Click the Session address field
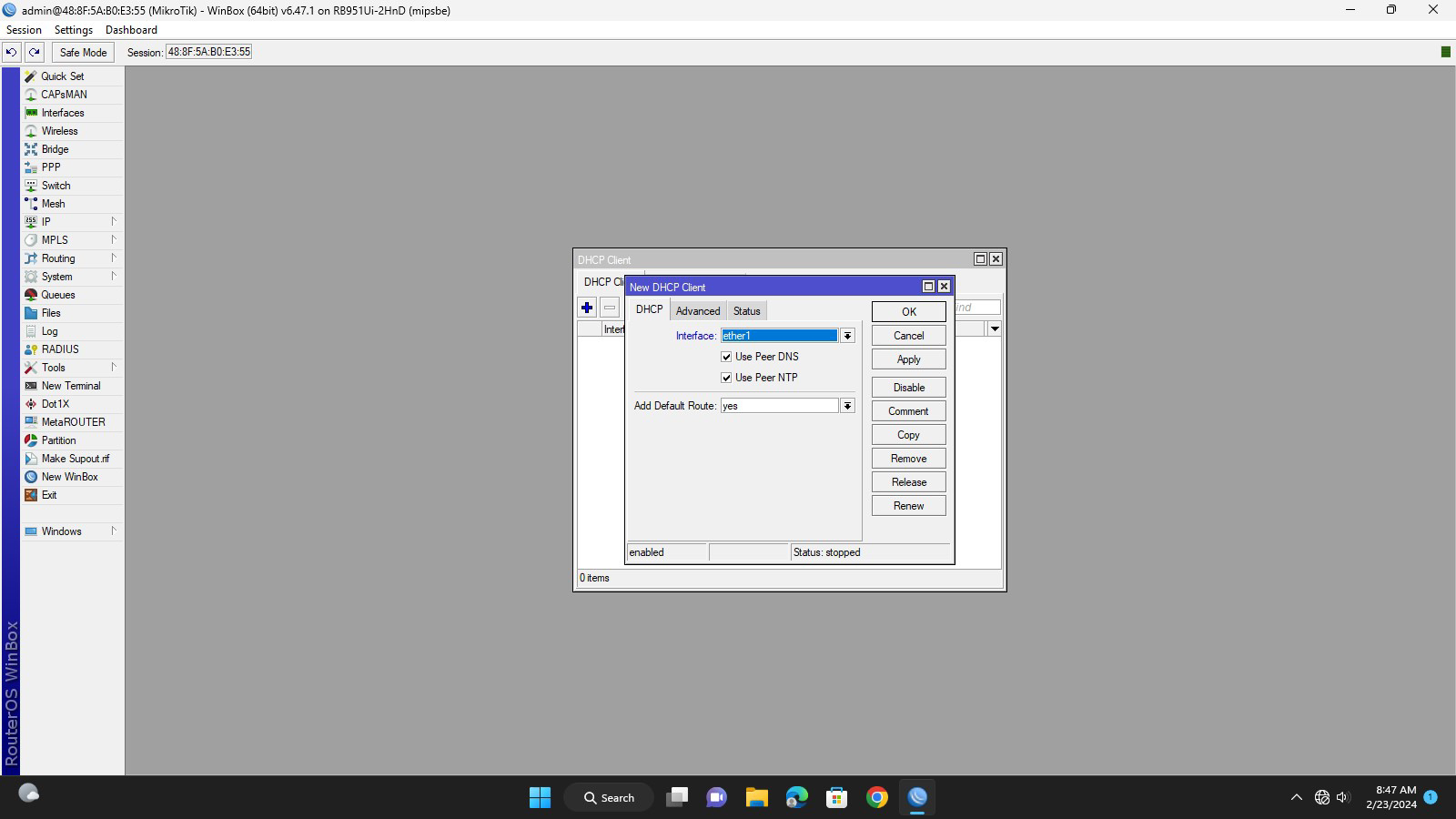 (x=208, y=52)
